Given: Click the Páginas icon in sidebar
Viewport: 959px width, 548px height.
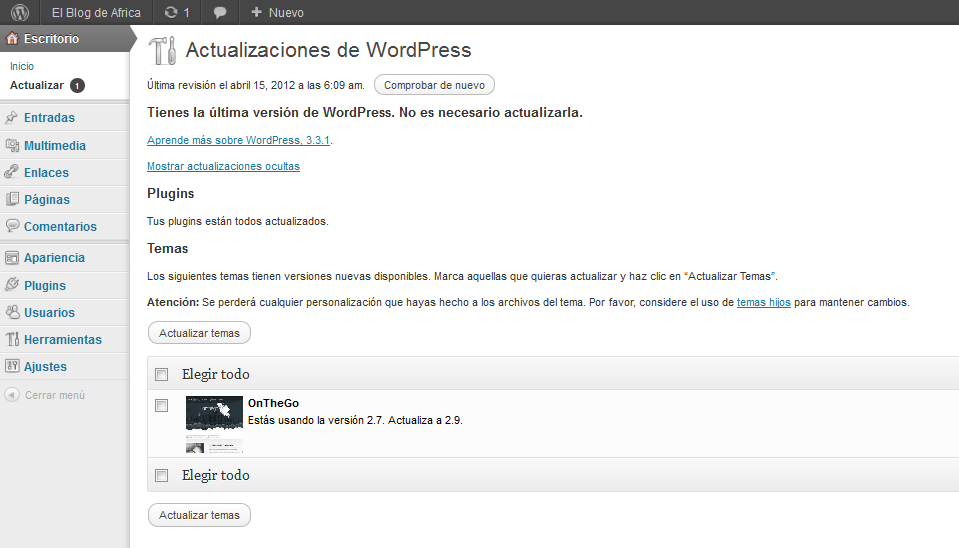Looking at the screenshot, I should point(12,199).
